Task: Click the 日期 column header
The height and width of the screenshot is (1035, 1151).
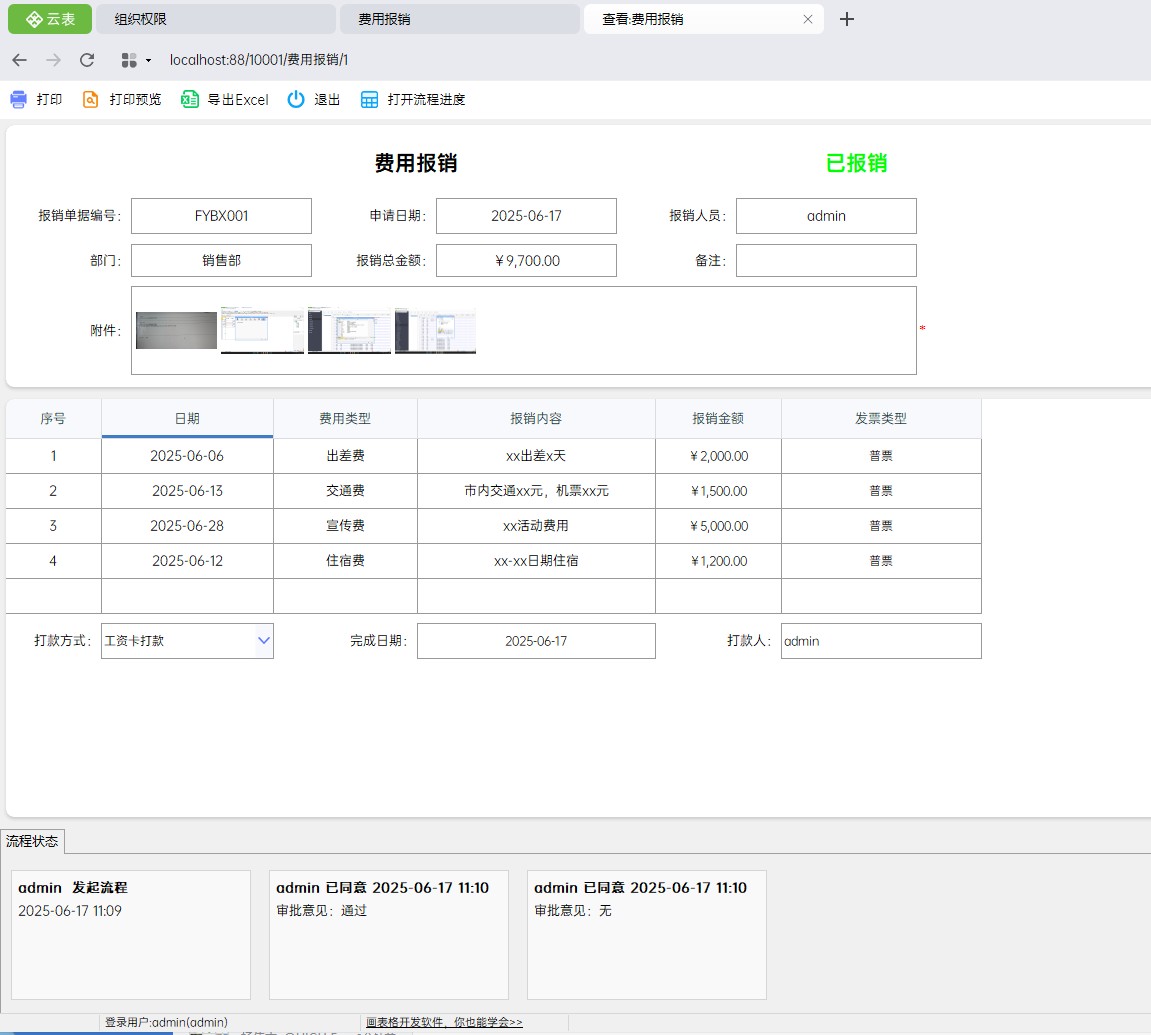Action: (187, 418)
